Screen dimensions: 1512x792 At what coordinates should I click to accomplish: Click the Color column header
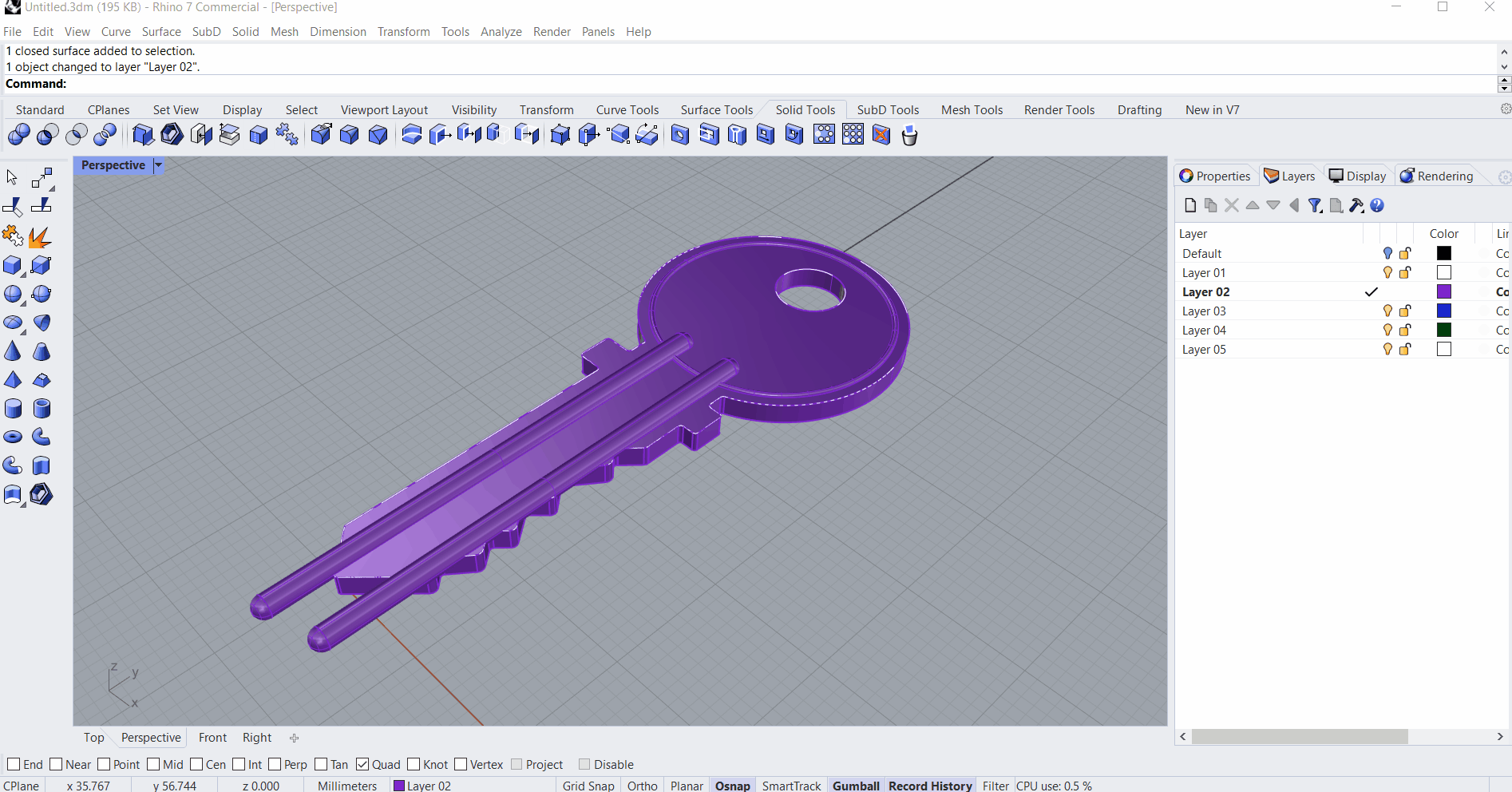tap(1443, 233)
